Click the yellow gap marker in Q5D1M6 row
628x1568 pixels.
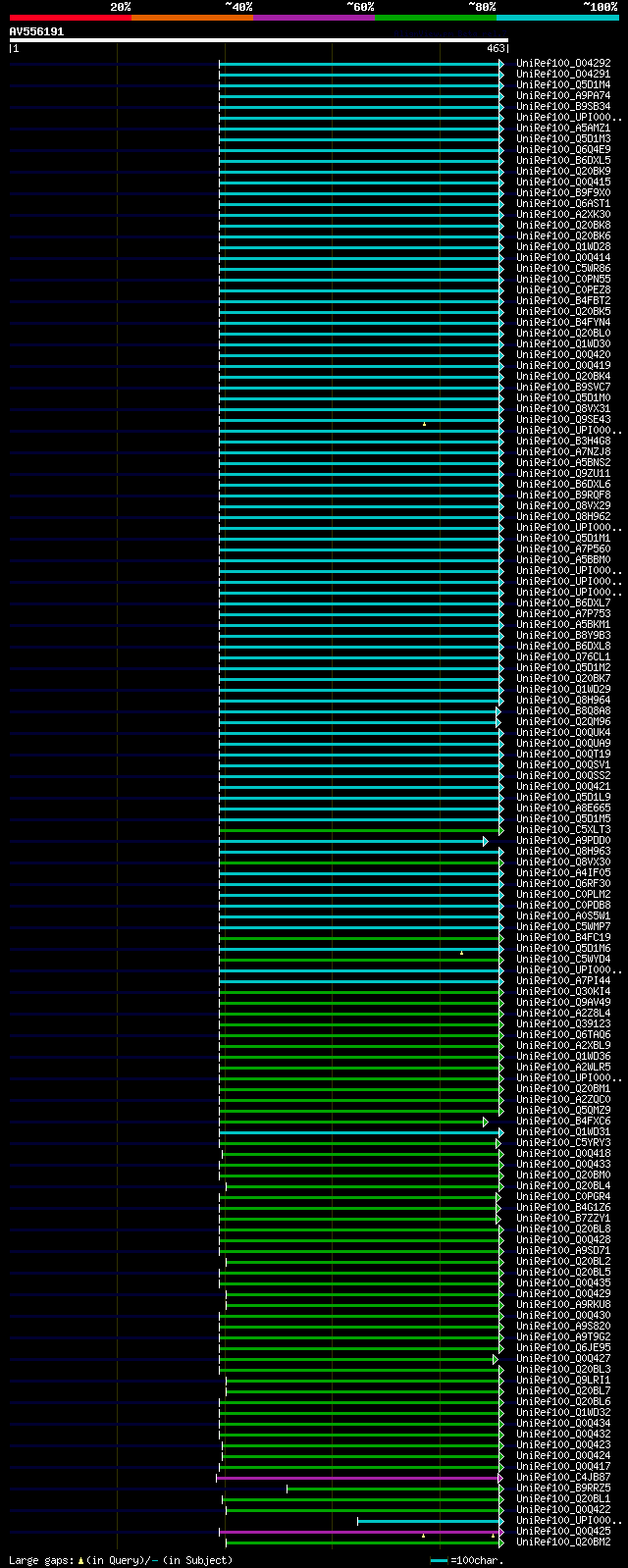461,953
